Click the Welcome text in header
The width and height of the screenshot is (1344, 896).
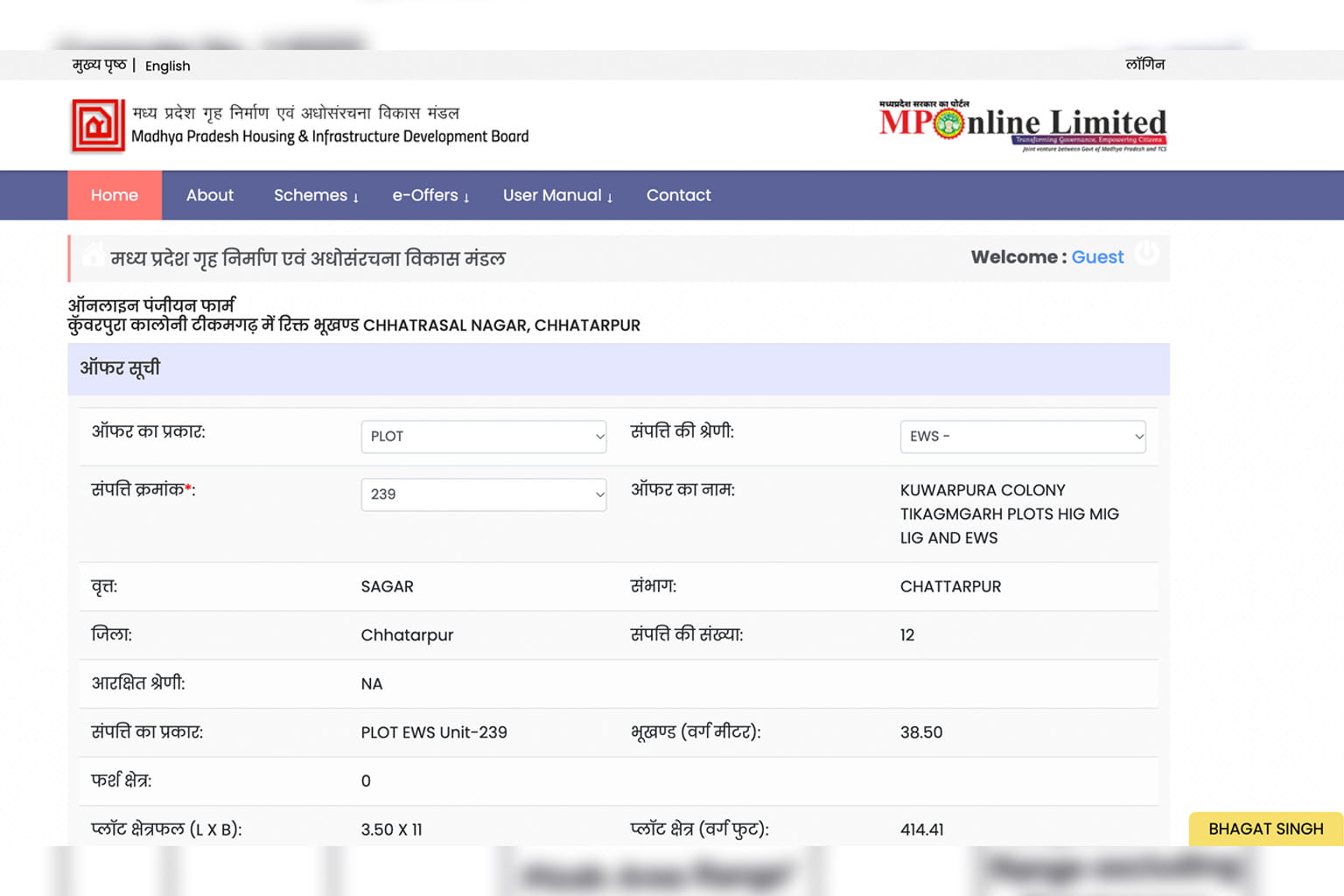(x=1018, y=257)
